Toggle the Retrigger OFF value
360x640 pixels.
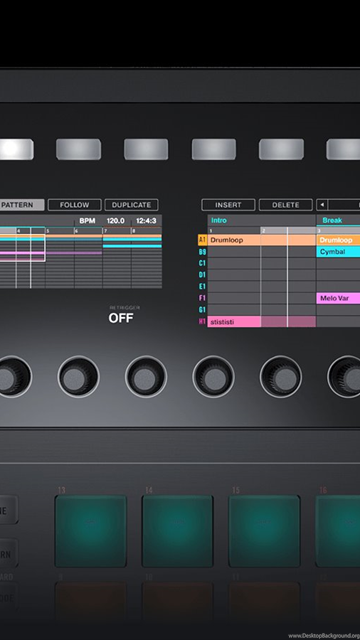pos(121,318)
